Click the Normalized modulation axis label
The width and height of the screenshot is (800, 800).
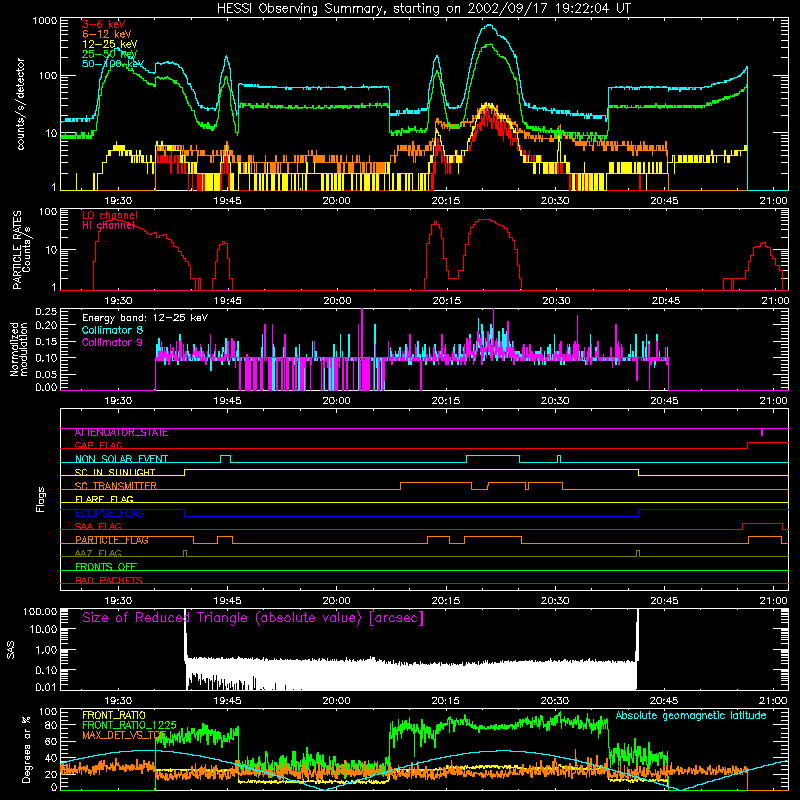18,349
